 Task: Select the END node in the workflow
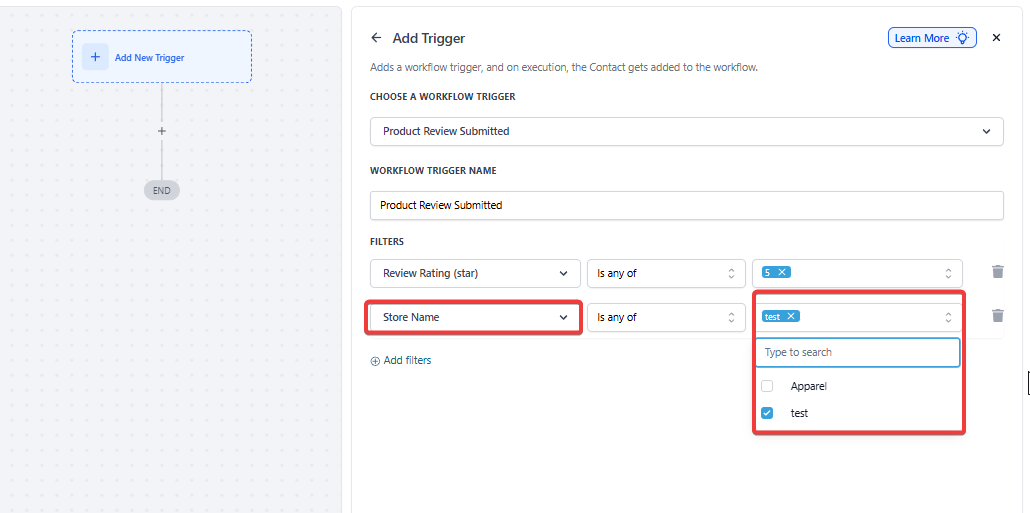click(x=161, y=190)
